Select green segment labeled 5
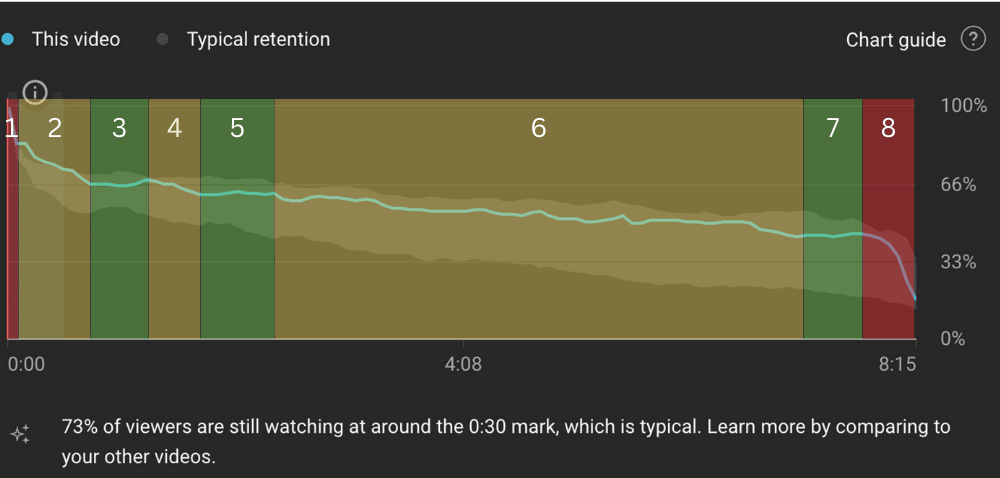1000x478 pixels. click(x=237, y=219)
